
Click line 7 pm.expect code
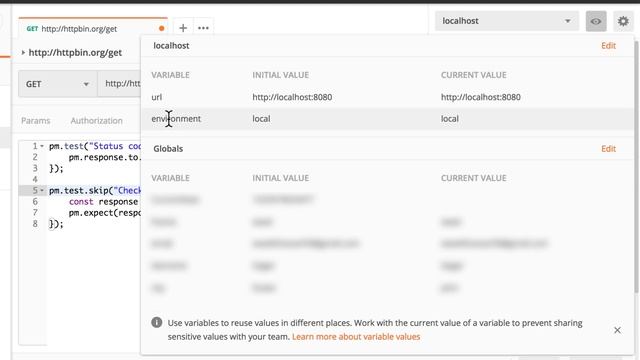point(104,213)
